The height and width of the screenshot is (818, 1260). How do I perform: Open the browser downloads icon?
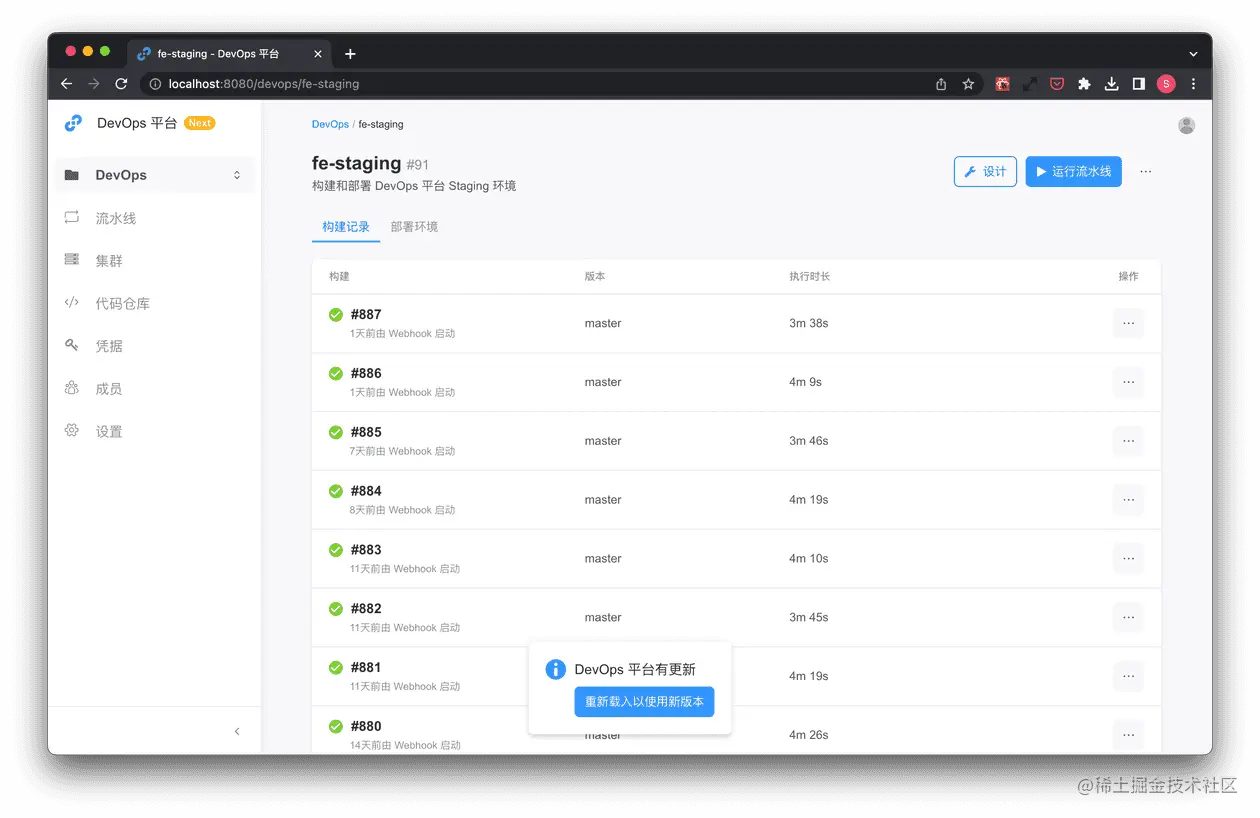coord(1111,84)
